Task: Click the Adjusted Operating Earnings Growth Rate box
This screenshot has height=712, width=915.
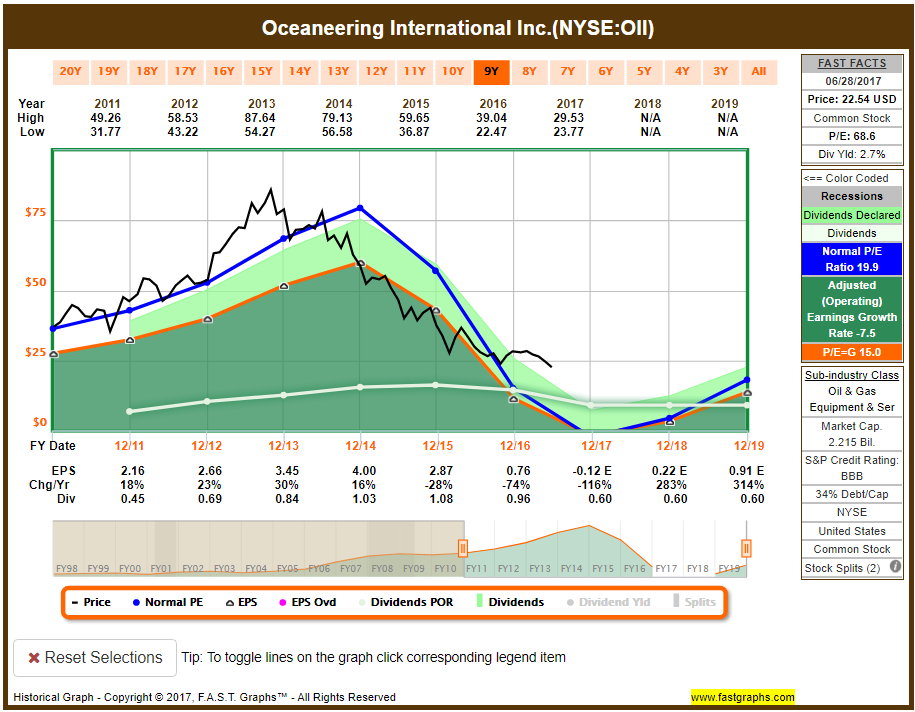Action: (851, 309)
